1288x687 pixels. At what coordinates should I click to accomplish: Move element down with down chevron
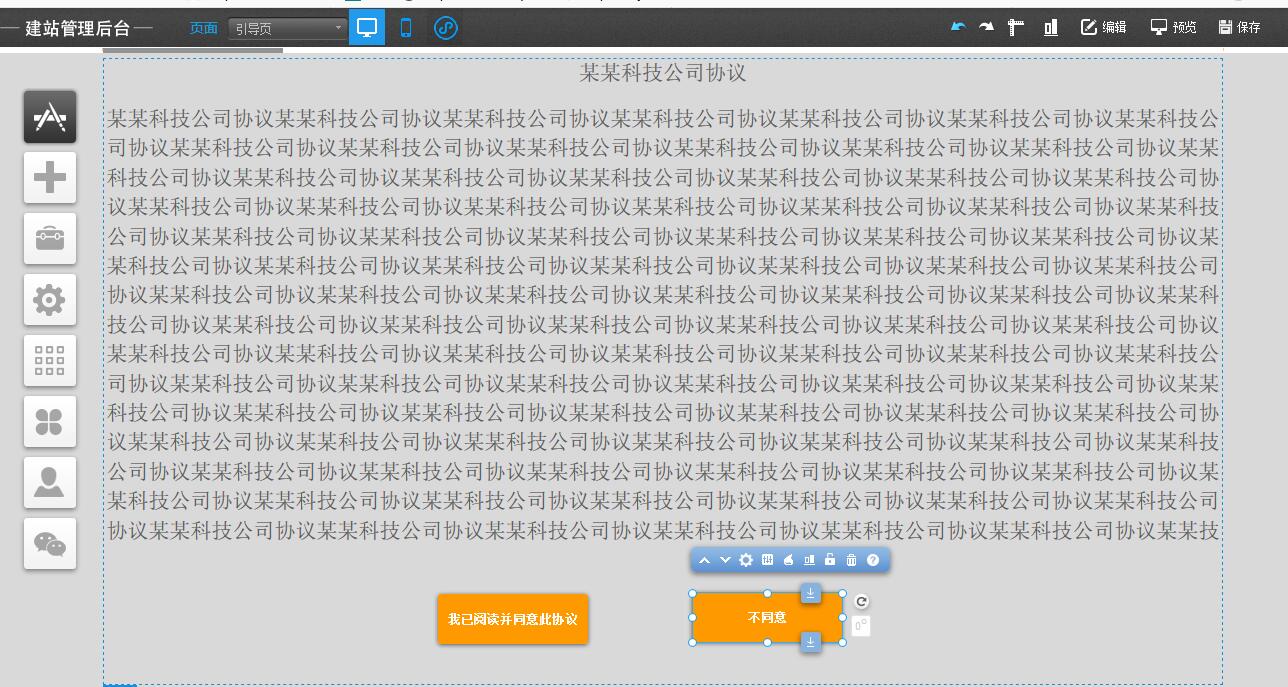pyautogui.click(x=725, y=560)
